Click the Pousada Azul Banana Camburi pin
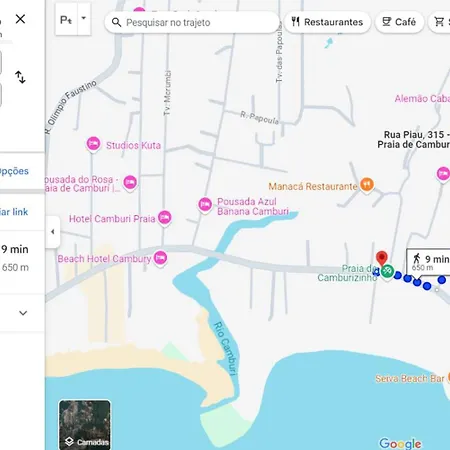This screenshot has height=450, width=450. point(205,205)
